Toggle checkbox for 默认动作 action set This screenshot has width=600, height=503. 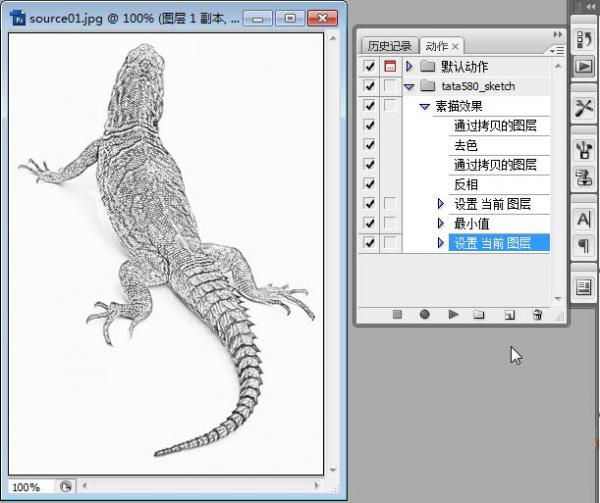click(x=370, y=66)
